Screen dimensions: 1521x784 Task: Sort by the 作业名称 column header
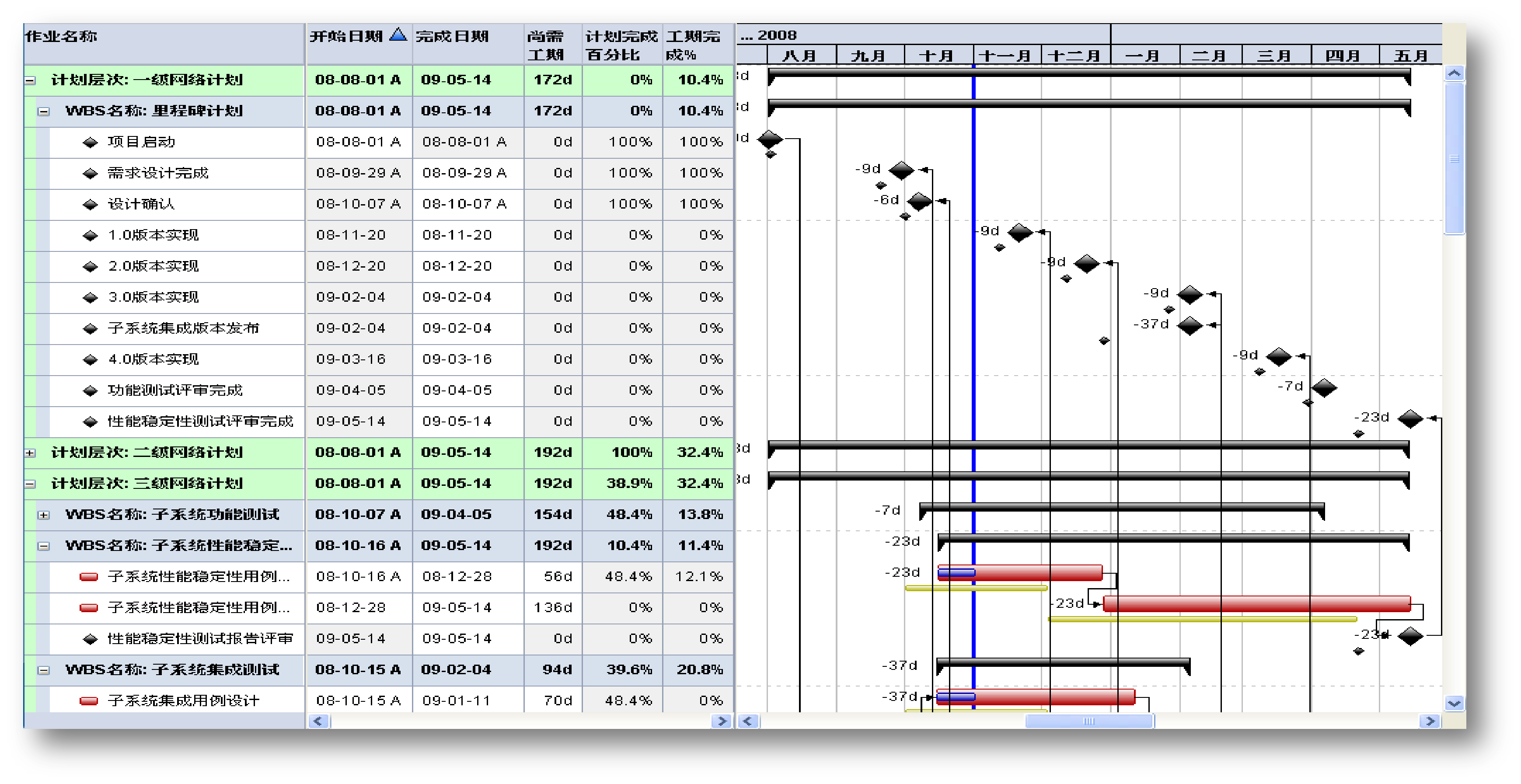tap(164, 44)
